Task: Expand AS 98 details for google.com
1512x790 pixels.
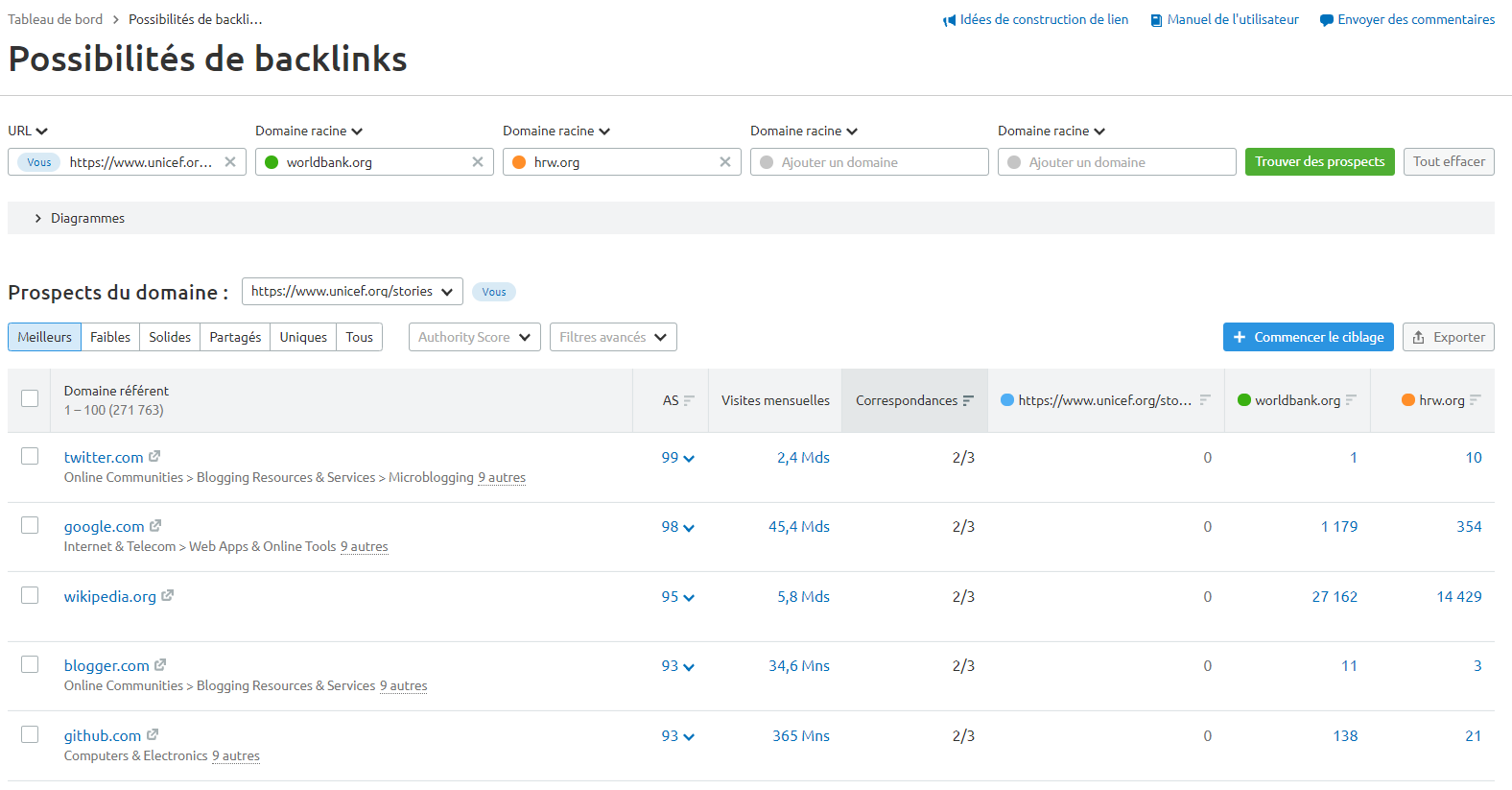Action: point(678,527)
